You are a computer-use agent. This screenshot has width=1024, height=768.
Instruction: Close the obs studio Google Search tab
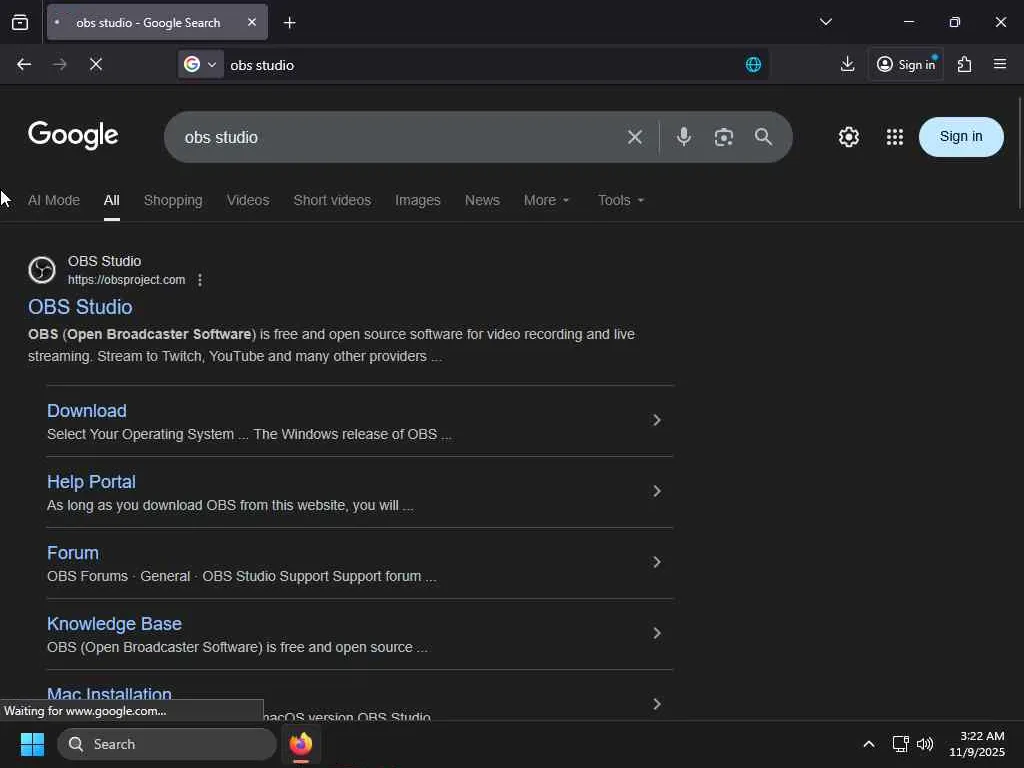(251, 22)
